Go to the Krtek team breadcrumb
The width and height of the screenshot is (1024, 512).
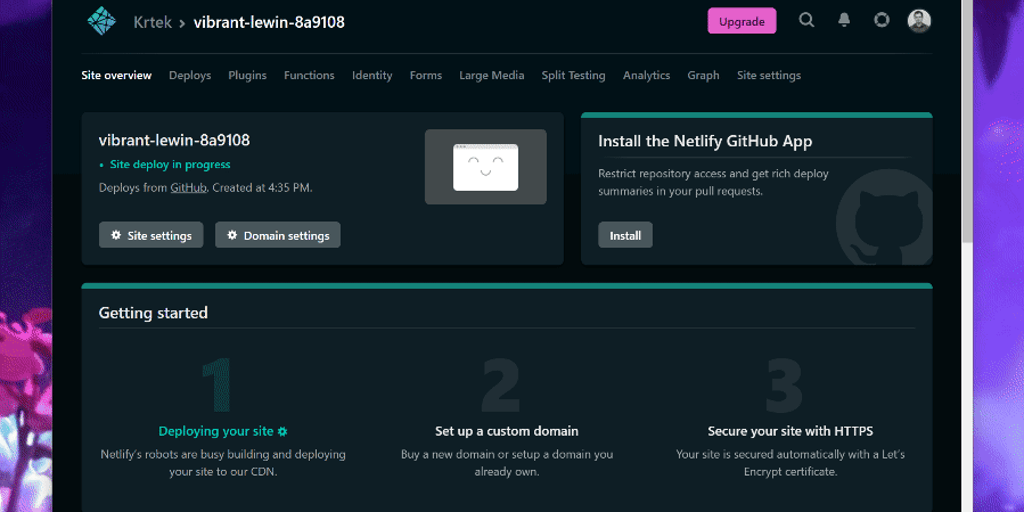point(153,22)
